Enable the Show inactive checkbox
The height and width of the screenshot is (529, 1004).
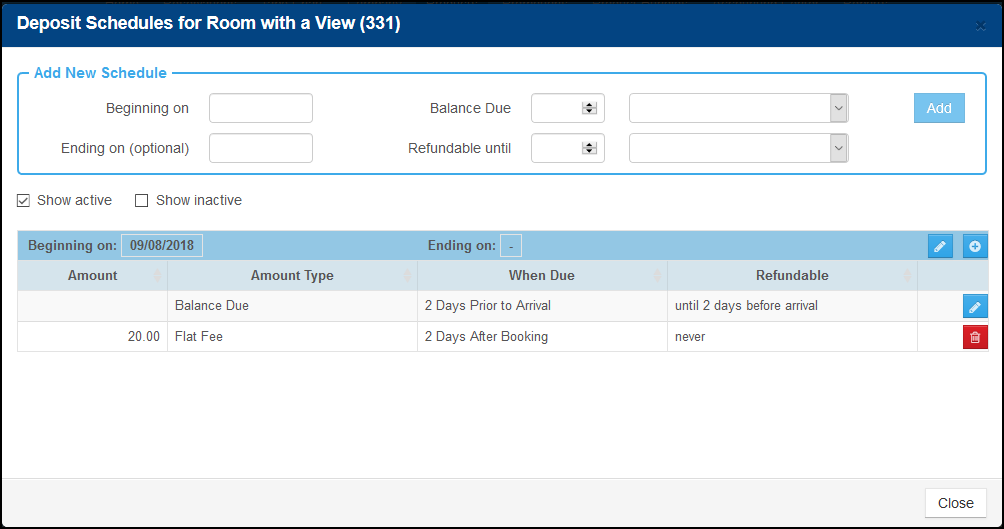(x=142, y=200)
